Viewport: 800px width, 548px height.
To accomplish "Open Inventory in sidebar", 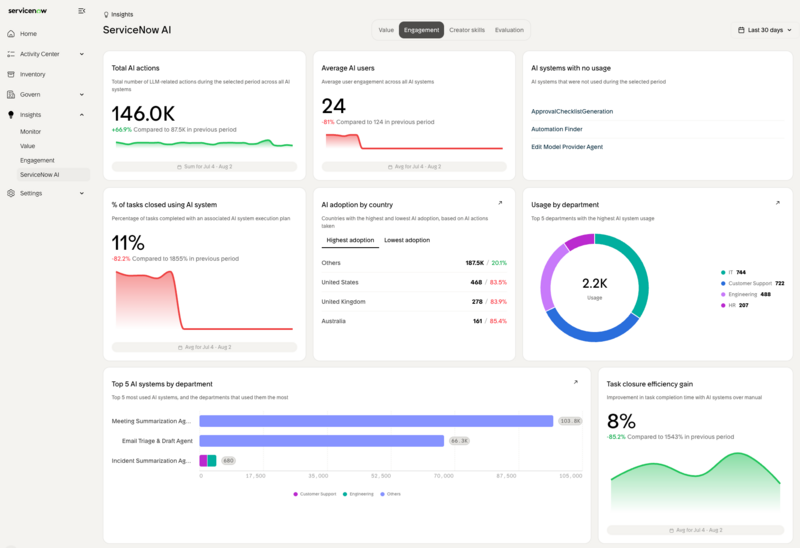I will (33, 74).
